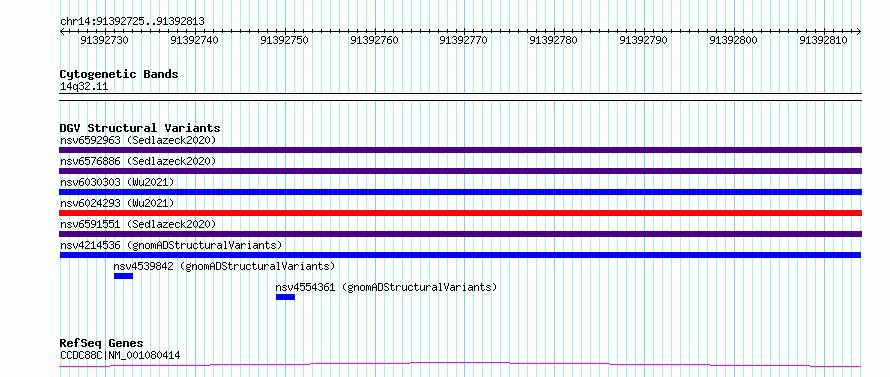
Task: Open the nsv6030303 (Wu2021) variant label
Action: coord(117,182)
